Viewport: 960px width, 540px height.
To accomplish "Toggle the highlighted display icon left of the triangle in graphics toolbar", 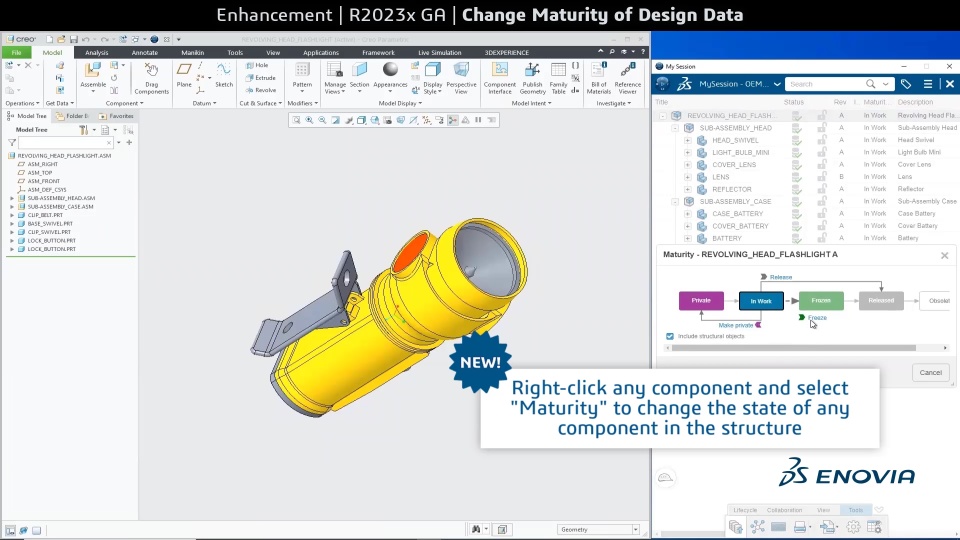I will click(x=452, y=120).
